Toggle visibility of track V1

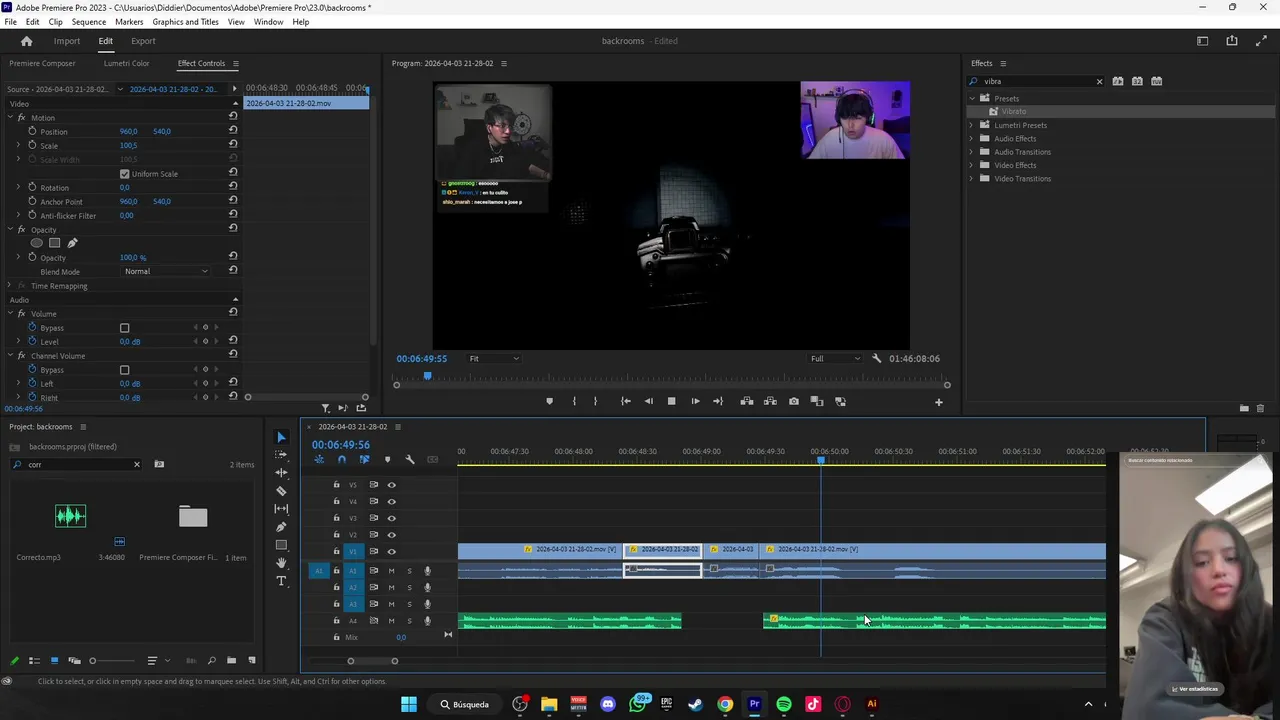point(391,551)
